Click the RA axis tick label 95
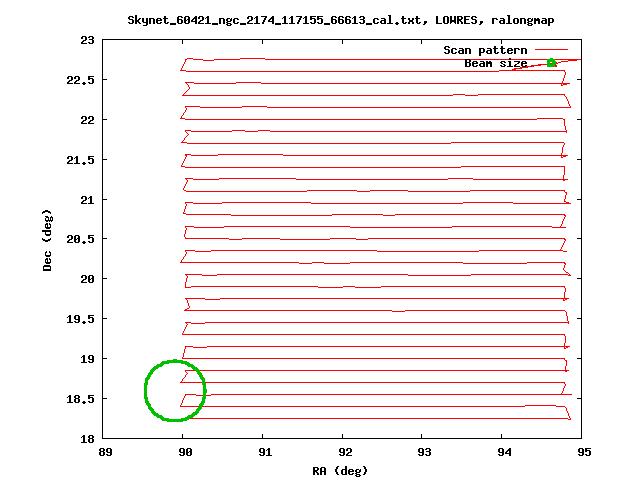The height and width of the screenshot is (480, 640). point(584,452)
